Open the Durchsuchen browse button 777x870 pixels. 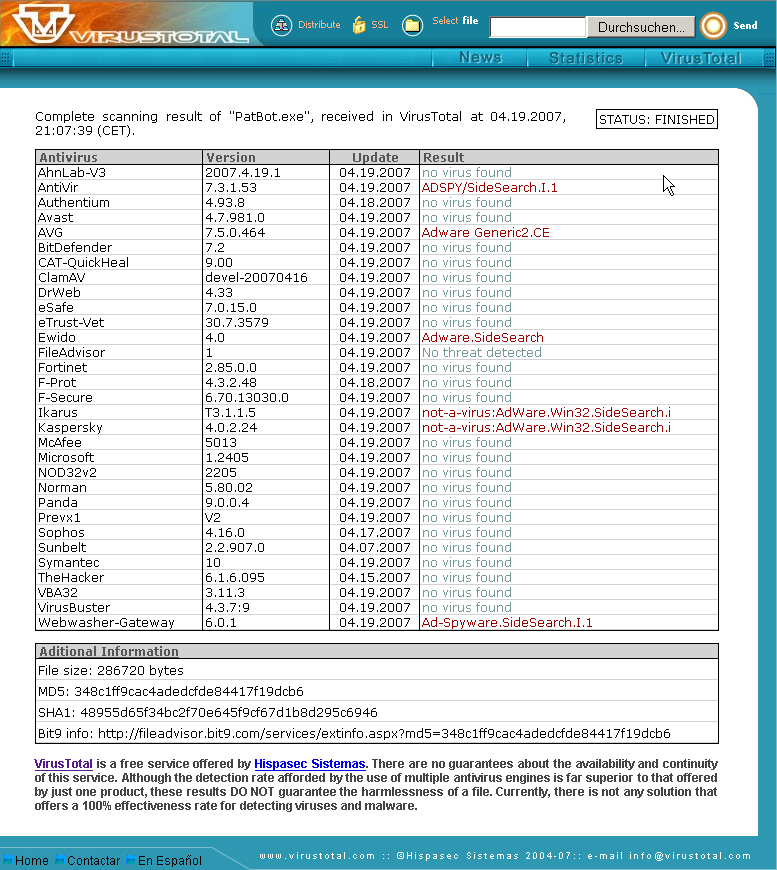641,27
